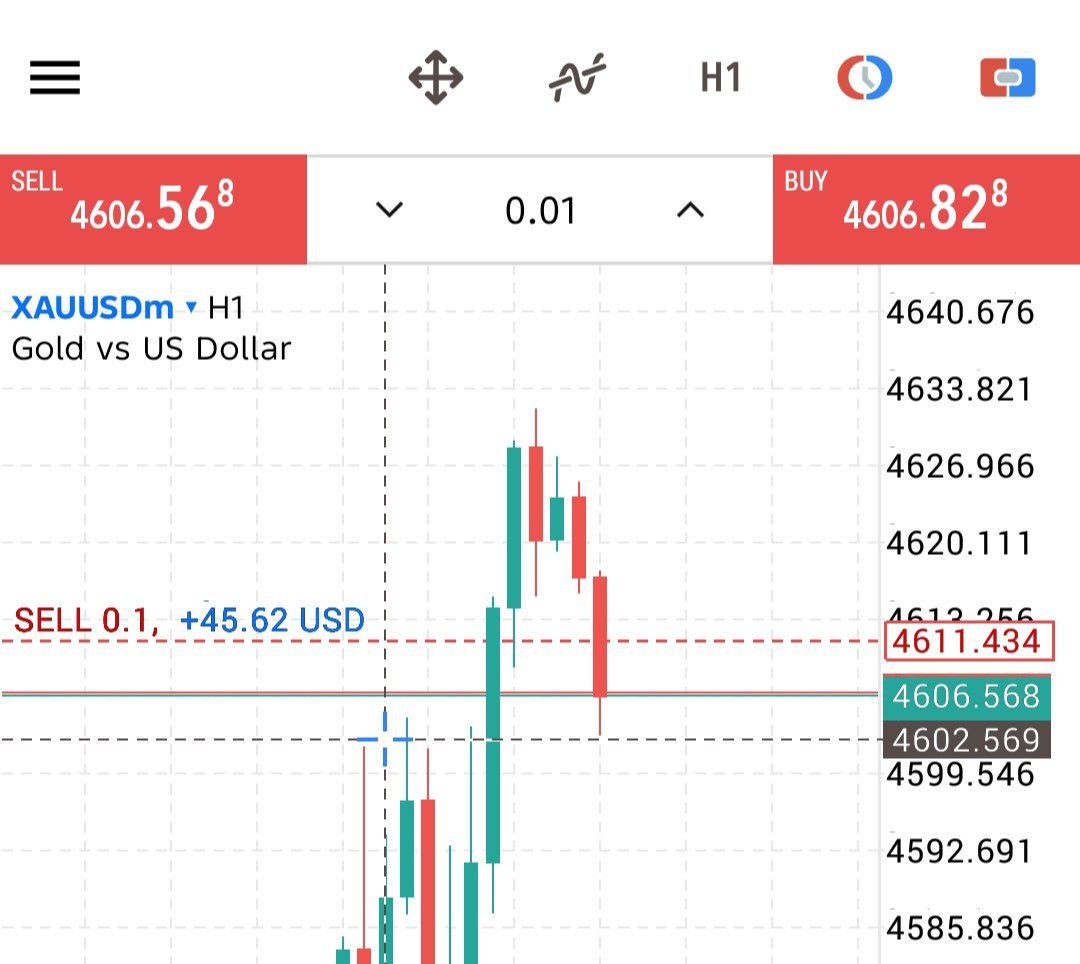Sell at 4606.568
This screenshot has width=1080, height=964.
coord(153,209)
